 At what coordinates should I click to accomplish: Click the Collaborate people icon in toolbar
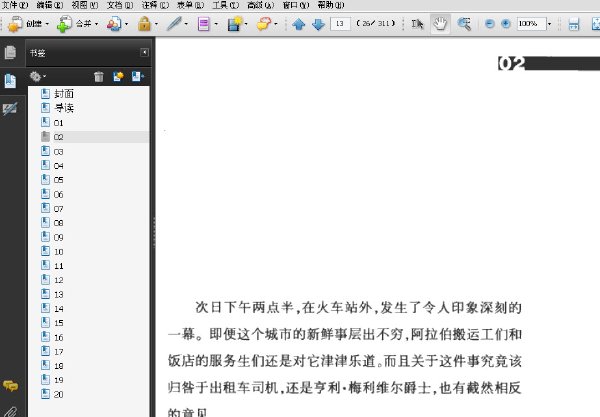[114, 24]
